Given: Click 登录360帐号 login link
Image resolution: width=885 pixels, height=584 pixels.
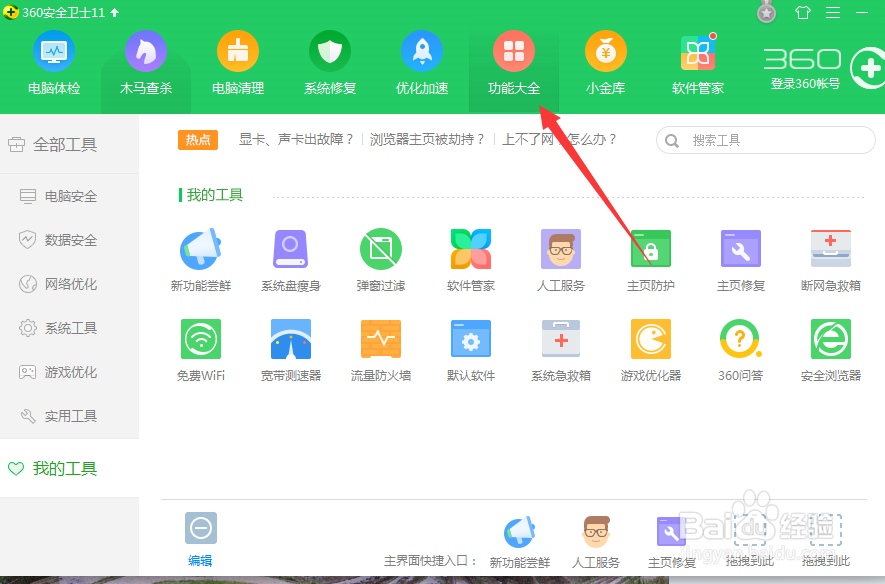Looking at the screenshot, I should pos(805,84).
